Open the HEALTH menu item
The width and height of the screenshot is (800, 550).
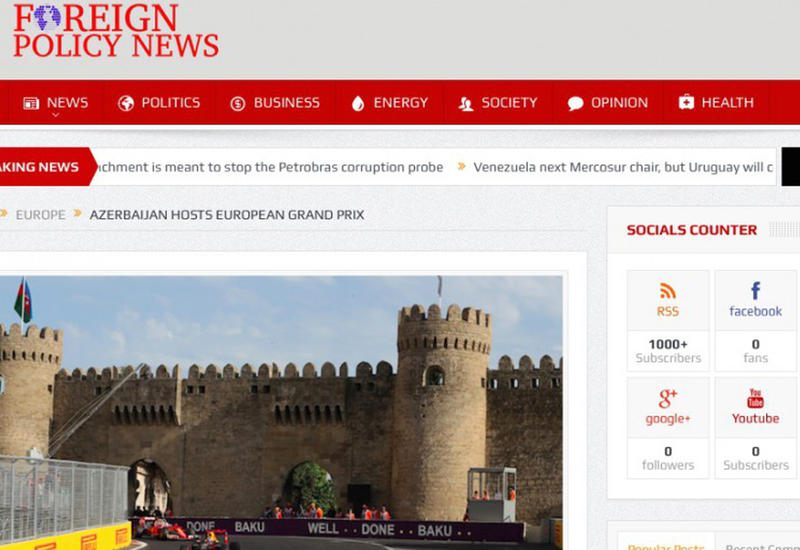[727, 102]
